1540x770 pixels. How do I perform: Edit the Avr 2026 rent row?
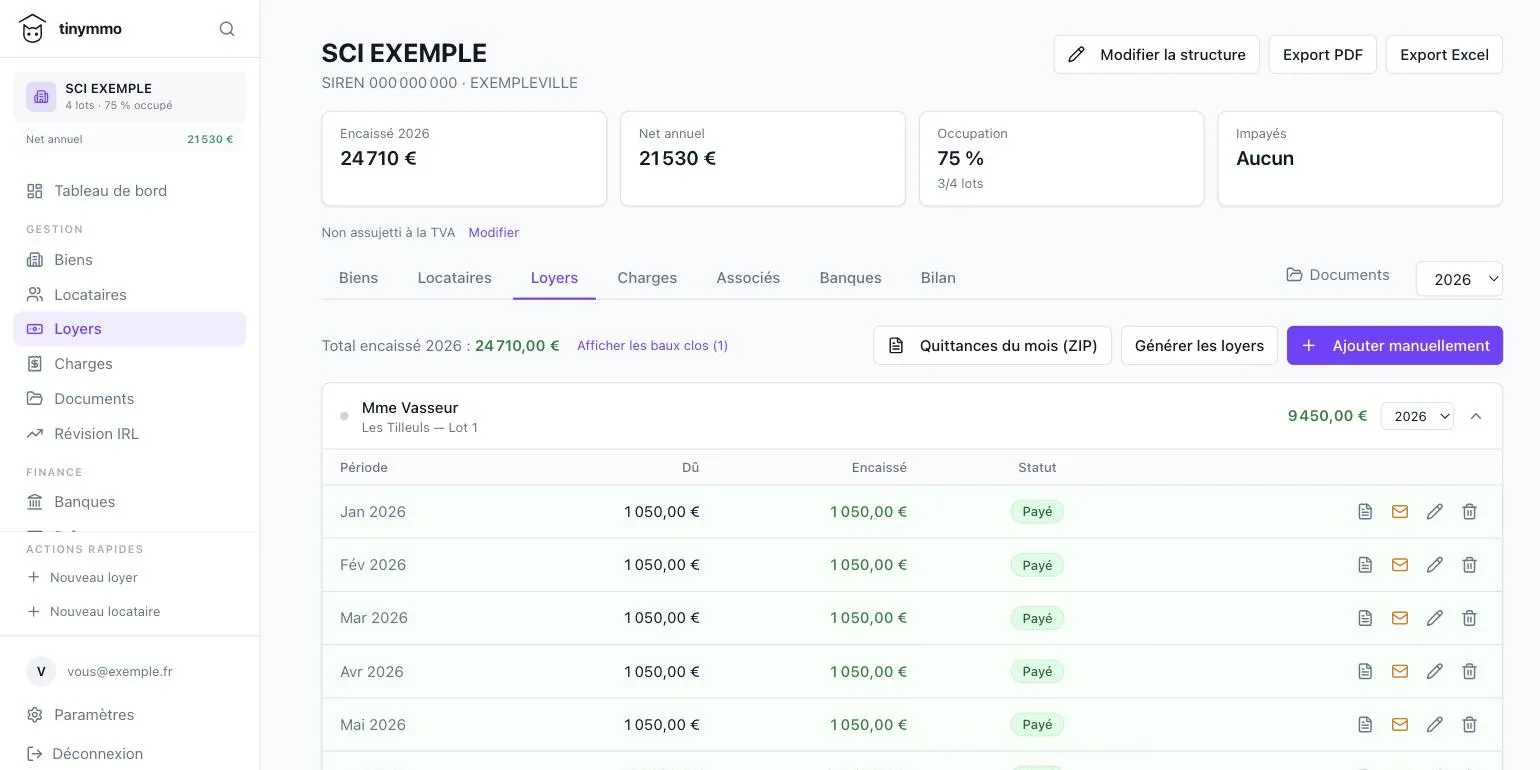point(1435,671)
